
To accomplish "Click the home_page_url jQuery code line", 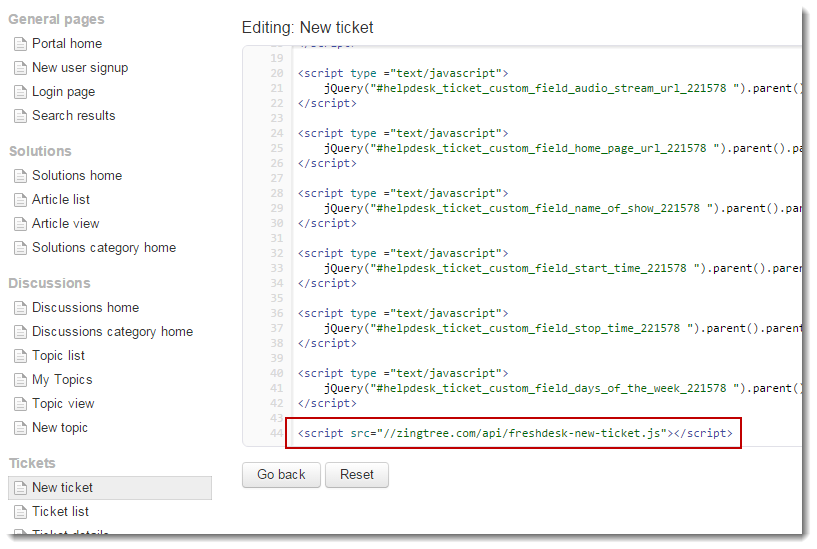I will [x=564, y=148].
